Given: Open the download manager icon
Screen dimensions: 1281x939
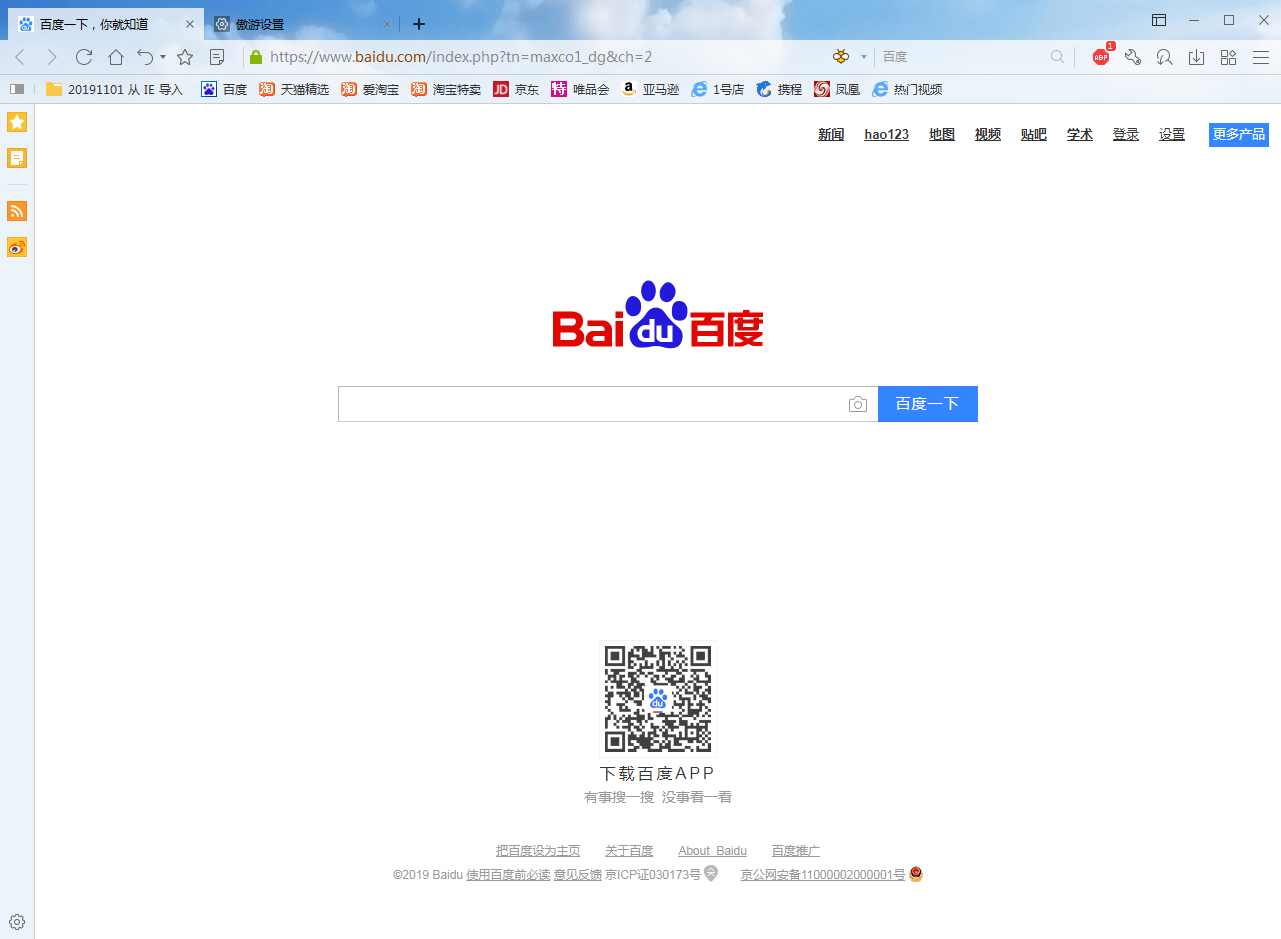Looking at the screenshot, I should (1196, 56).
